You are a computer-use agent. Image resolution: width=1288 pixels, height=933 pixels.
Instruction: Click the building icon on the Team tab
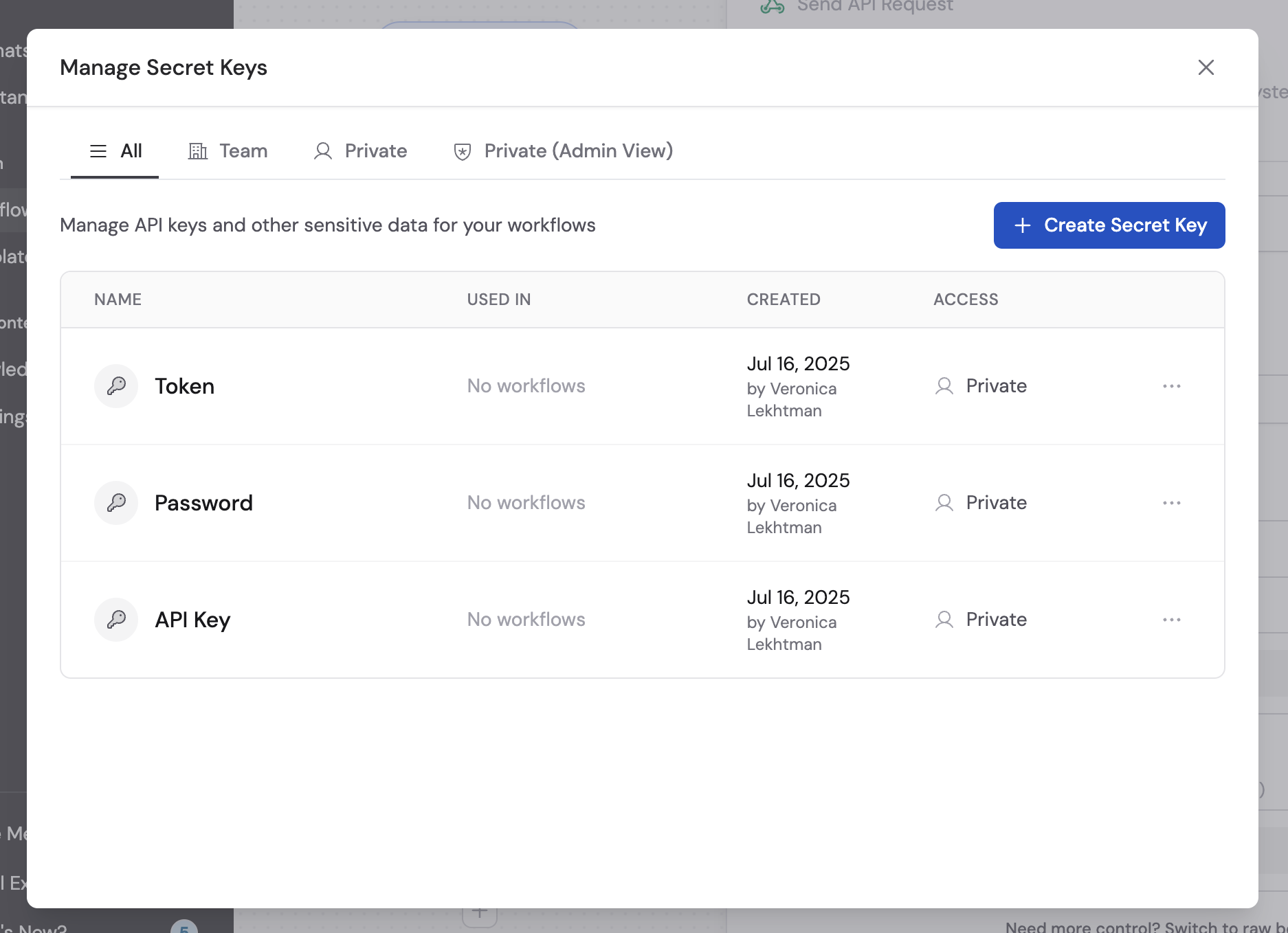pos(198,150)
